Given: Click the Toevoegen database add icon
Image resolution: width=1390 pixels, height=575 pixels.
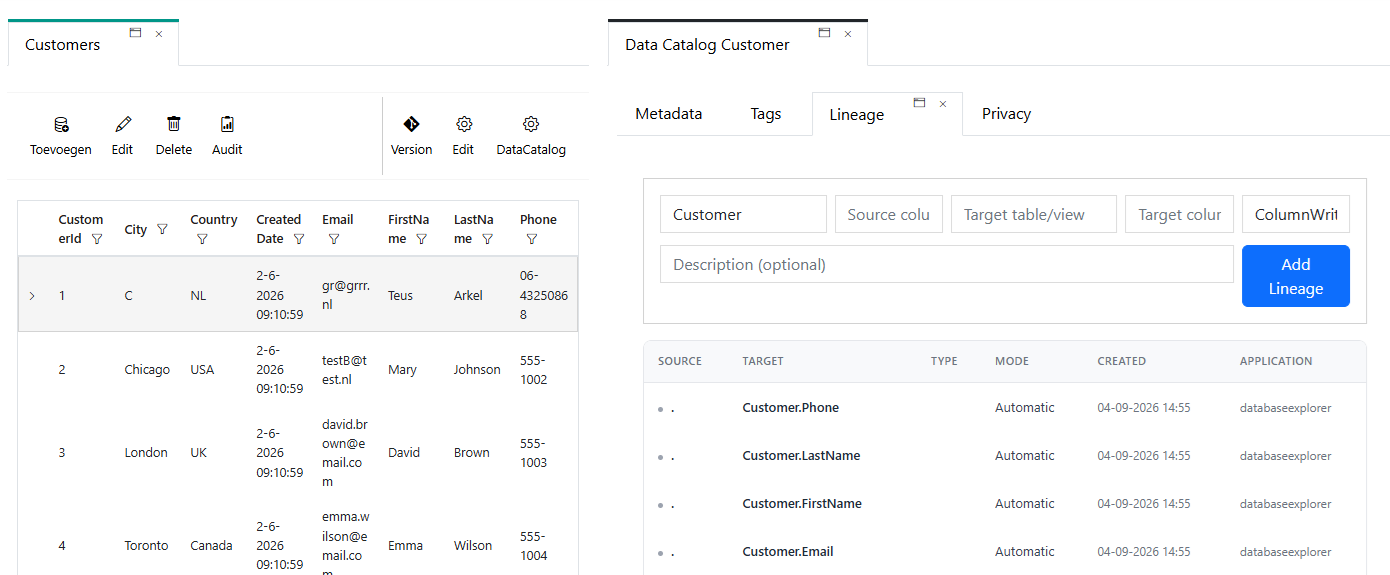Looking at the screenshot, I should coord(61,125).
